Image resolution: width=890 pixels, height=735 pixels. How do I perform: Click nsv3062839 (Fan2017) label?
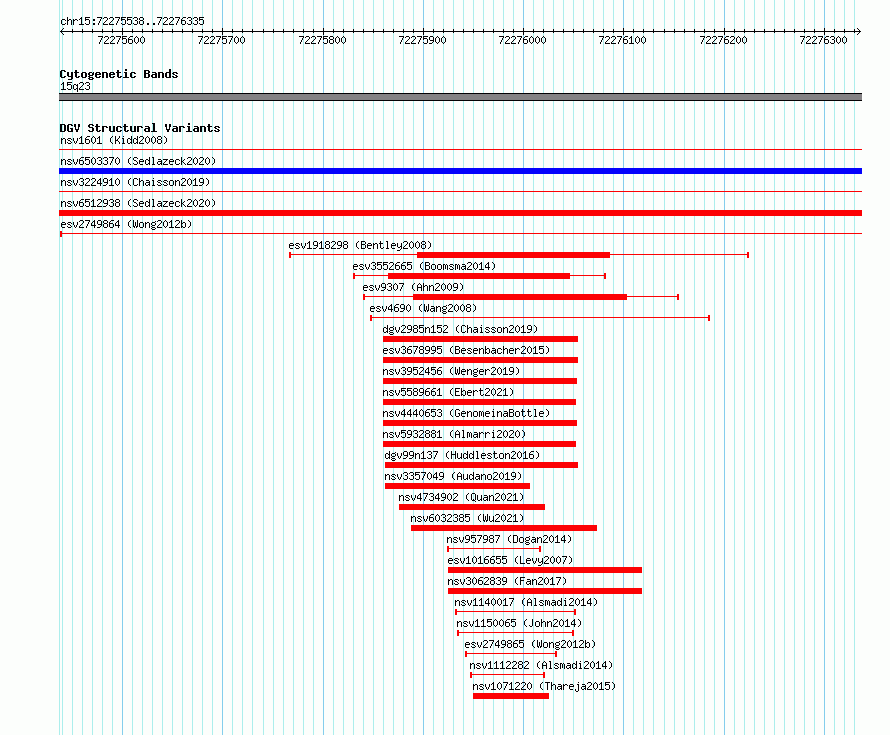point(507,581)
